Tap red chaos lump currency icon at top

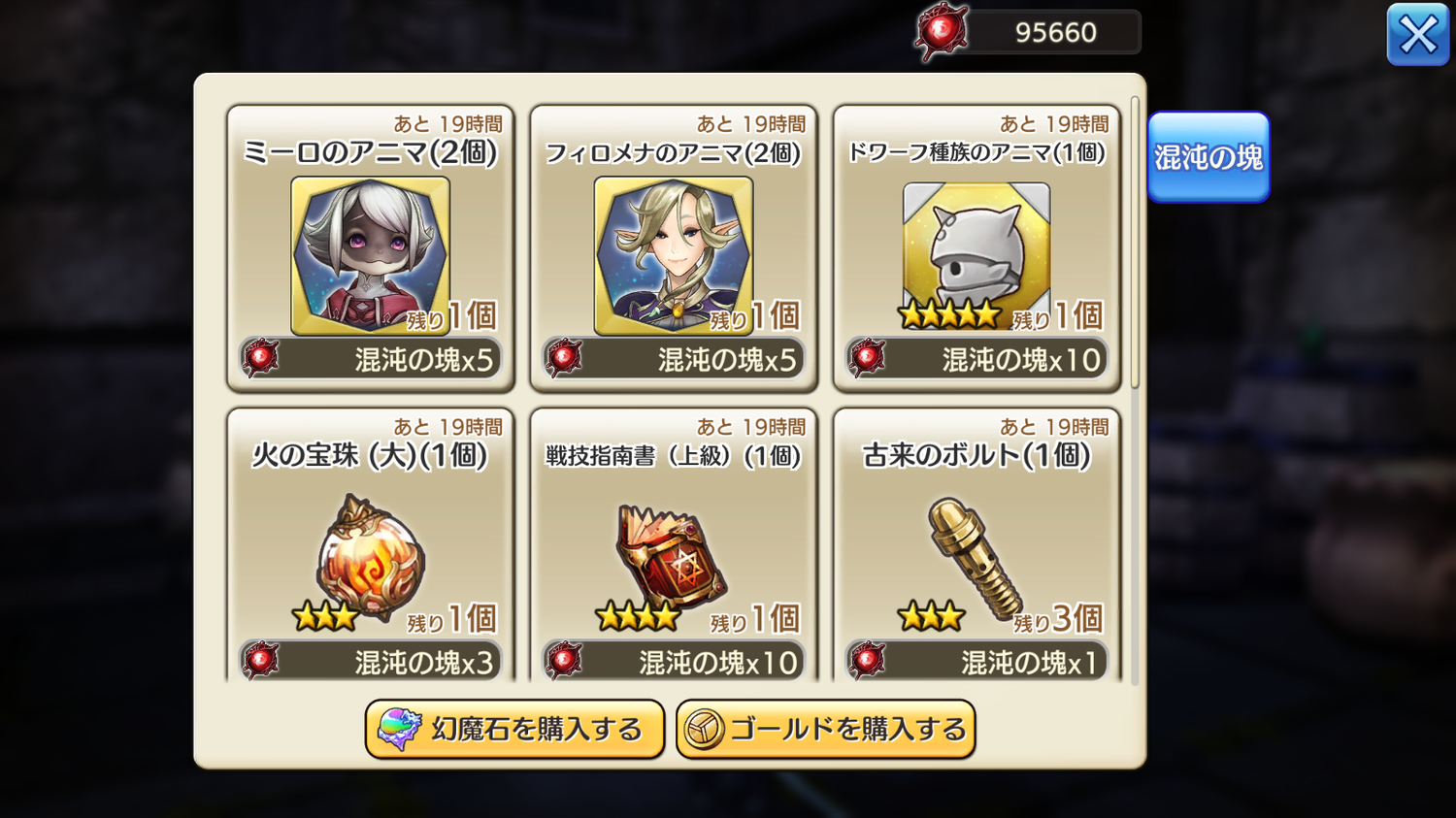pos(941,33)
